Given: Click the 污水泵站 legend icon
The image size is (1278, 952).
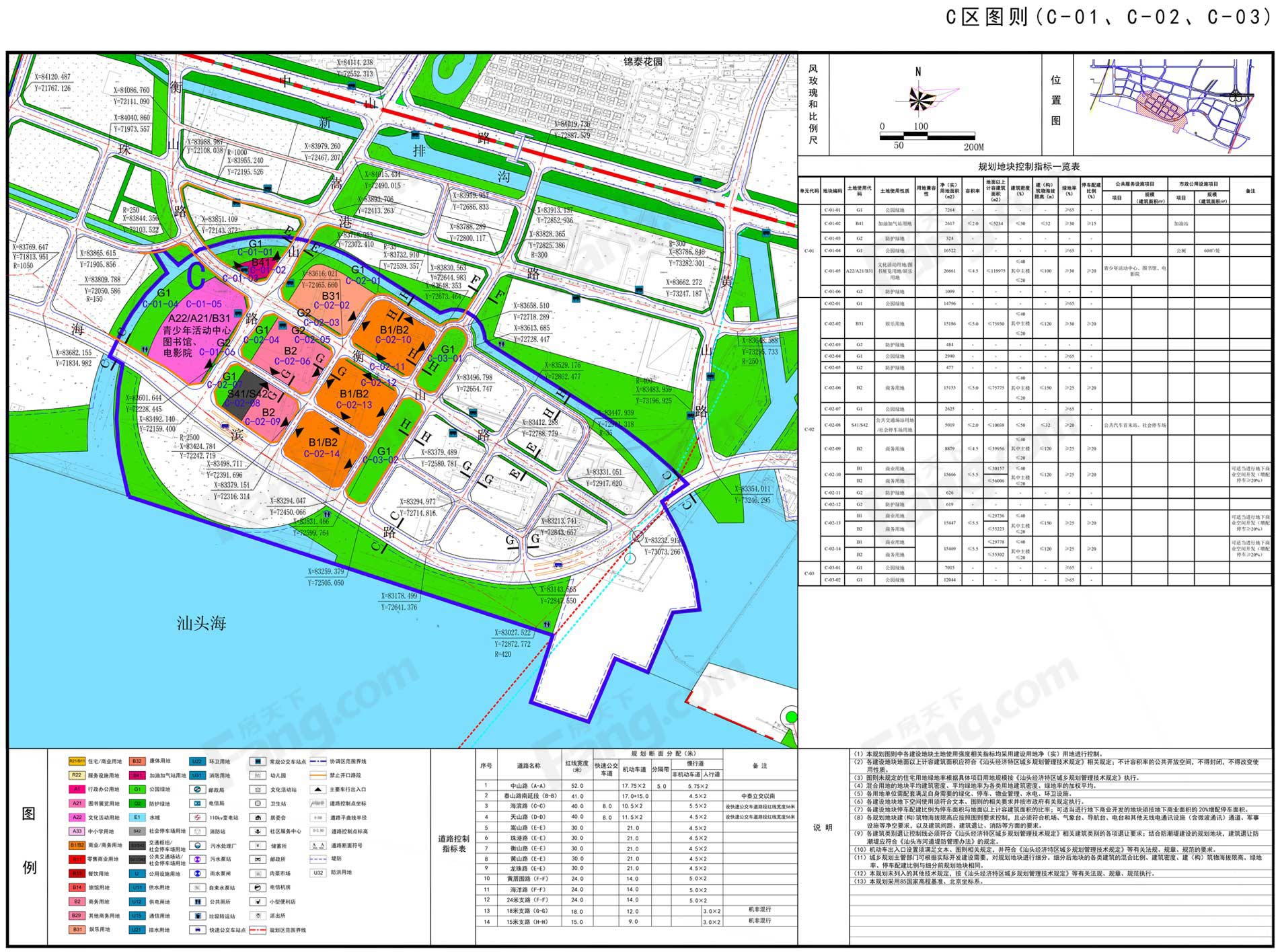Looking at the screenshot, I should click(x=196, y=859).
